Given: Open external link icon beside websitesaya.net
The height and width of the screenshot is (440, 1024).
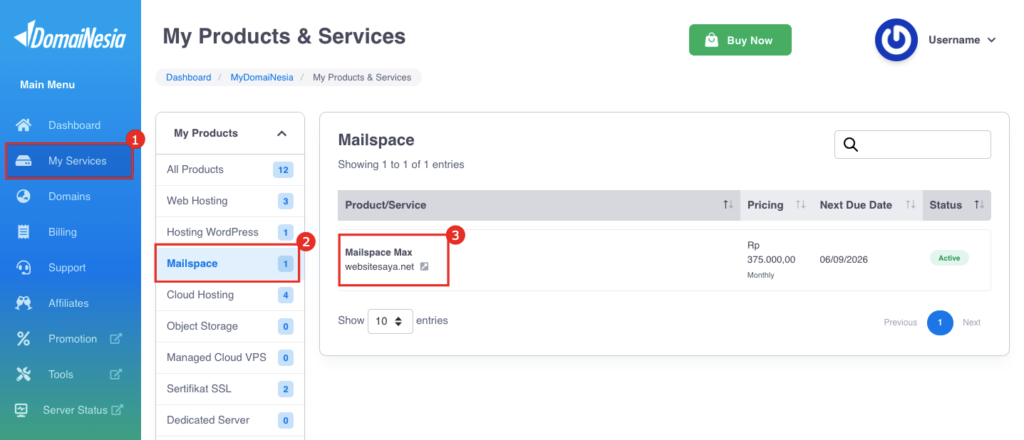Looking at the screenshot, I should coord(424,266).
